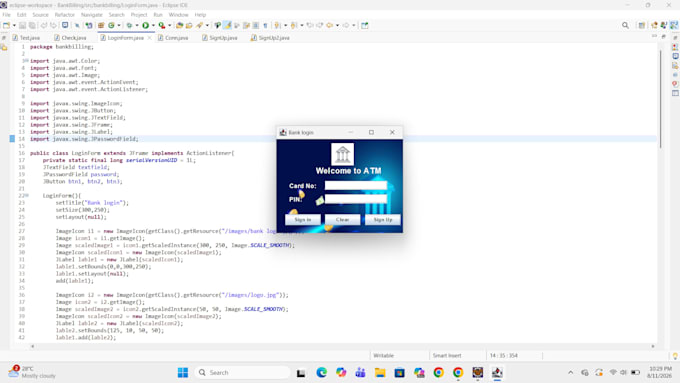Click the New Java Class icon
This screenshot has width=680, height=383.
[x=111, y=26]
